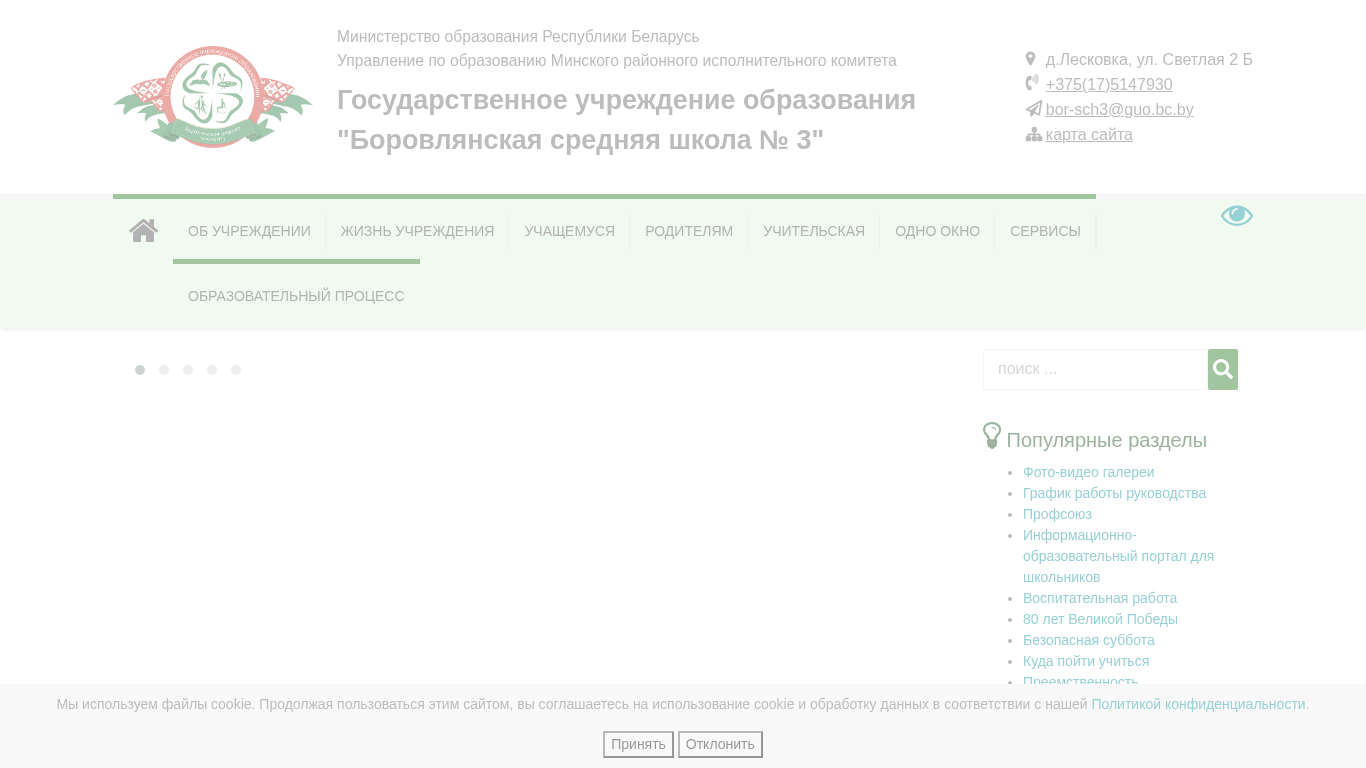Select the fifth slider dot indicator
Viewport: 1366px width, 768px height.
tap(236, 370)
